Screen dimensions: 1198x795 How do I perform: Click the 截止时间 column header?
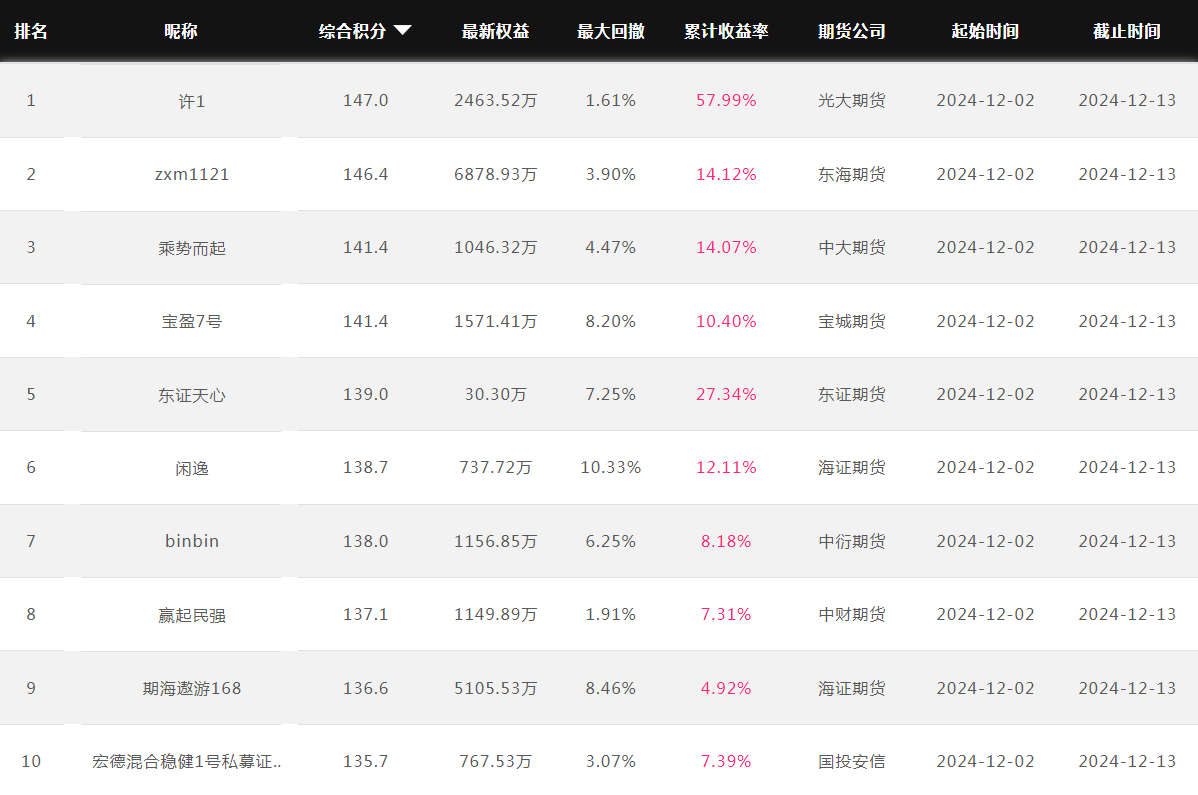pyautogui.click(x=1127, y=31)
